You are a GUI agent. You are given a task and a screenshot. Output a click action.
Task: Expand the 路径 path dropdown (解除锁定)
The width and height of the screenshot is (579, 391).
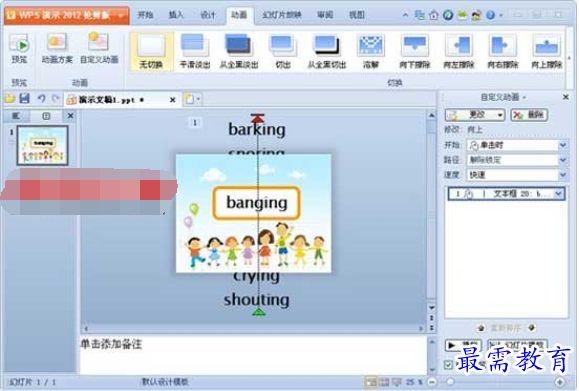tap(562, 160)
